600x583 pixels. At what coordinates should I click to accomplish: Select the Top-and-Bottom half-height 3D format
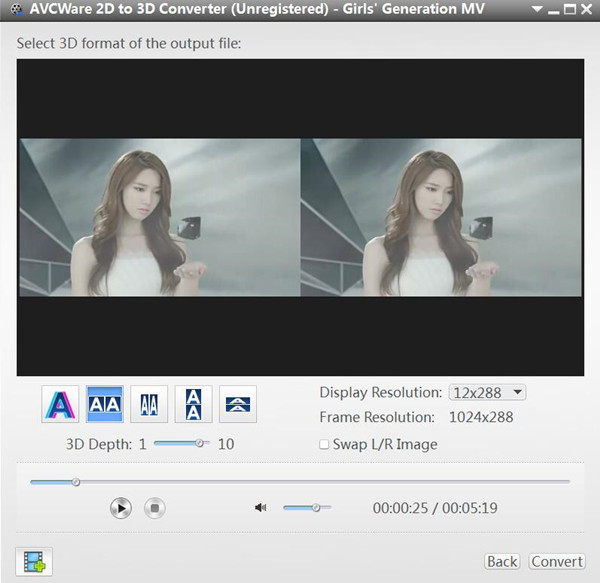[x=238, y=404]
